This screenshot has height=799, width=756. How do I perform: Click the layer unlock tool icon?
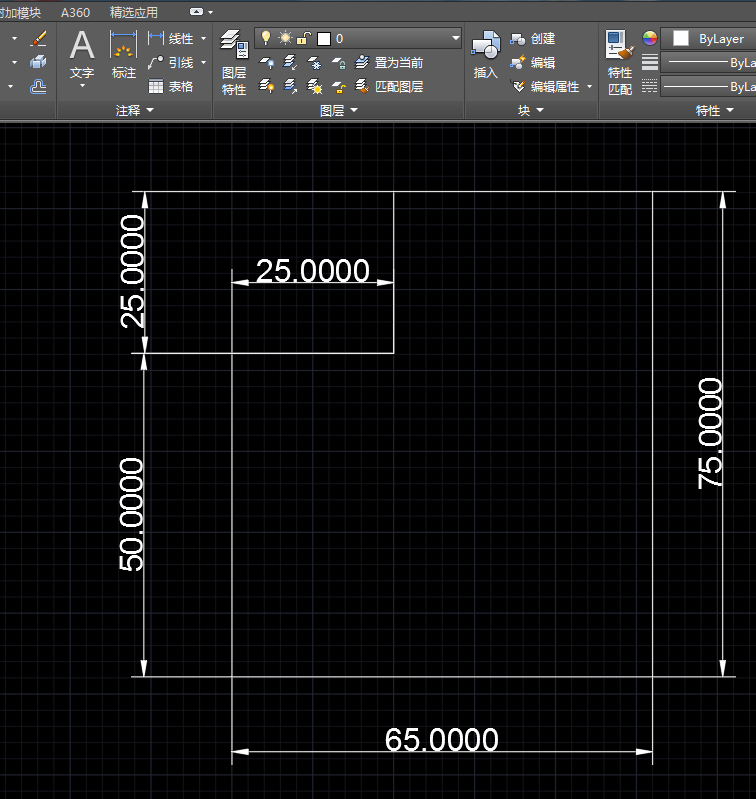pyautogui.click(x=339, y=87)
